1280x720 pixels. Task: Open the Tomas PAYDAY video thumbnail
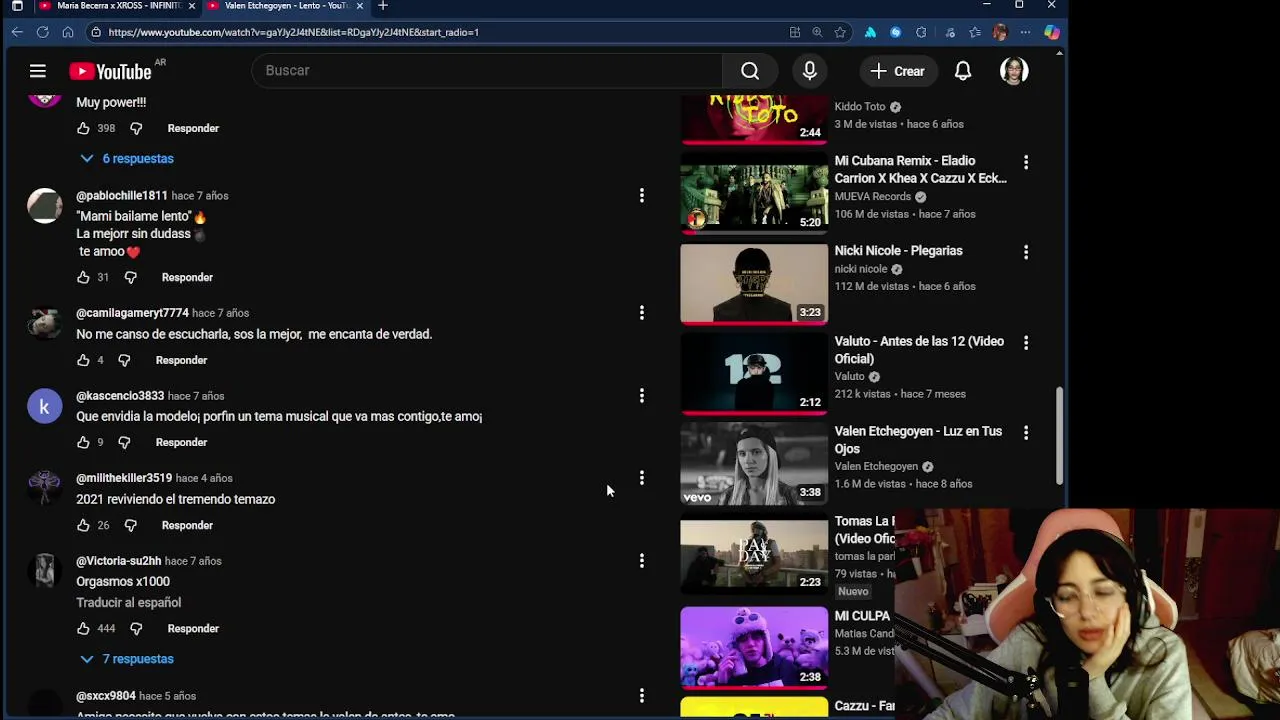[754, 553]
